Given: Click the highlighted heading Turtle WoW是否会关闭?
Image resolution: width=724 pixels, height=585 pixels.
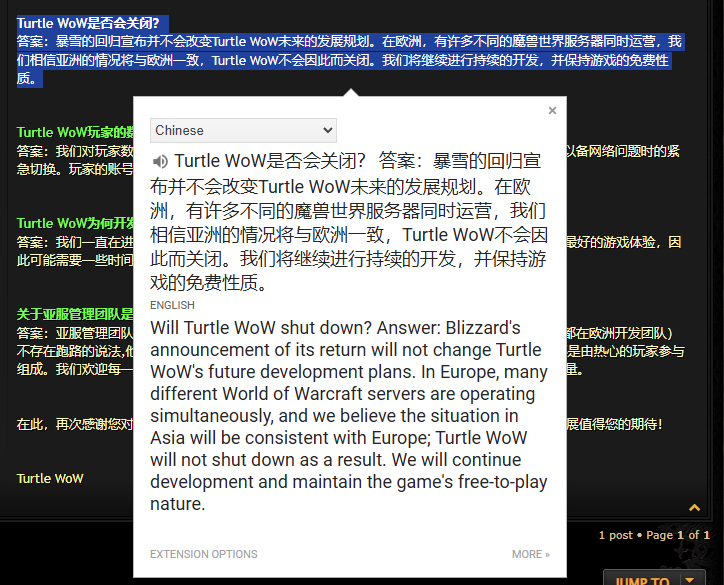Looking at the screenshot, I should (88, 23).
